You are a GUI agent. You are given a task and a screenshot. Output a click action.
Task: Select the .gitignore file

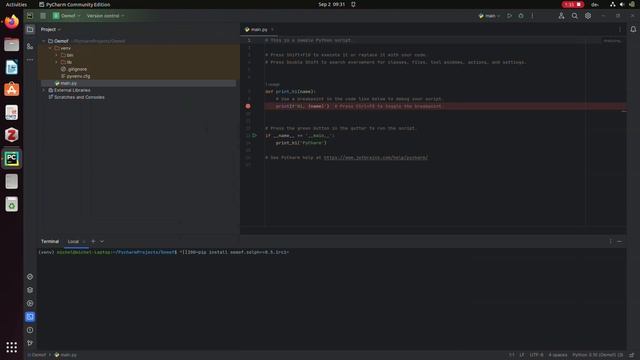(74, 69)
